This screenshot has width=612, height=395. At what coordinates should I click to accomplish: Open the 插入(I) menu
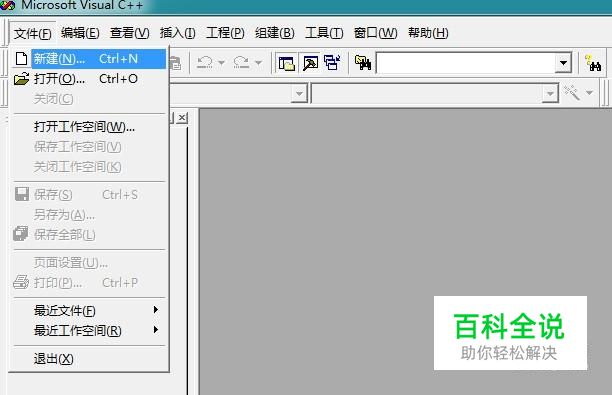[x=178, y=33]
